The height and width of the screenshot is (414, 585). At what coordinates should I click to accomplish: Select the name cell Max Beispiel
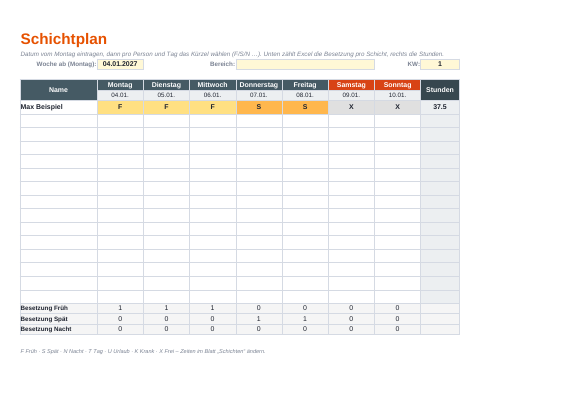59,107
